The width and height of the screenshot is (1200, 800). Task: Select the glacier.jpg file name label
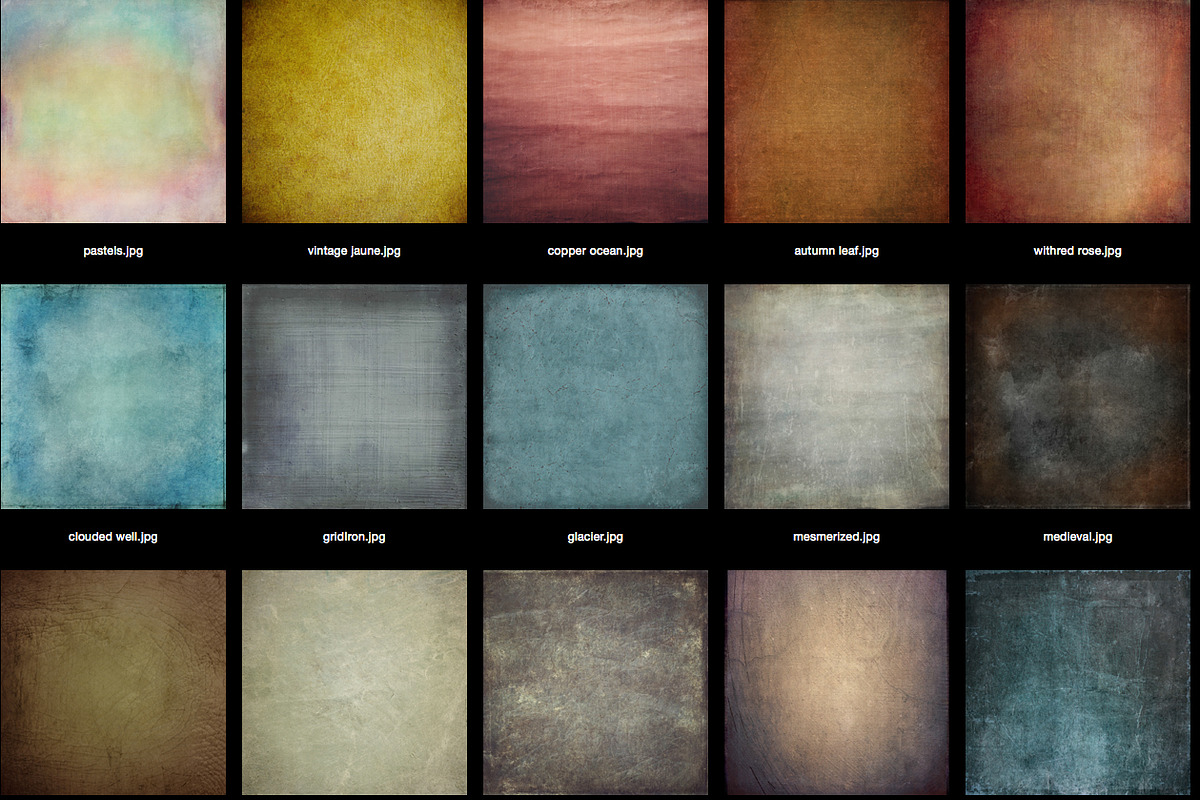595,537
